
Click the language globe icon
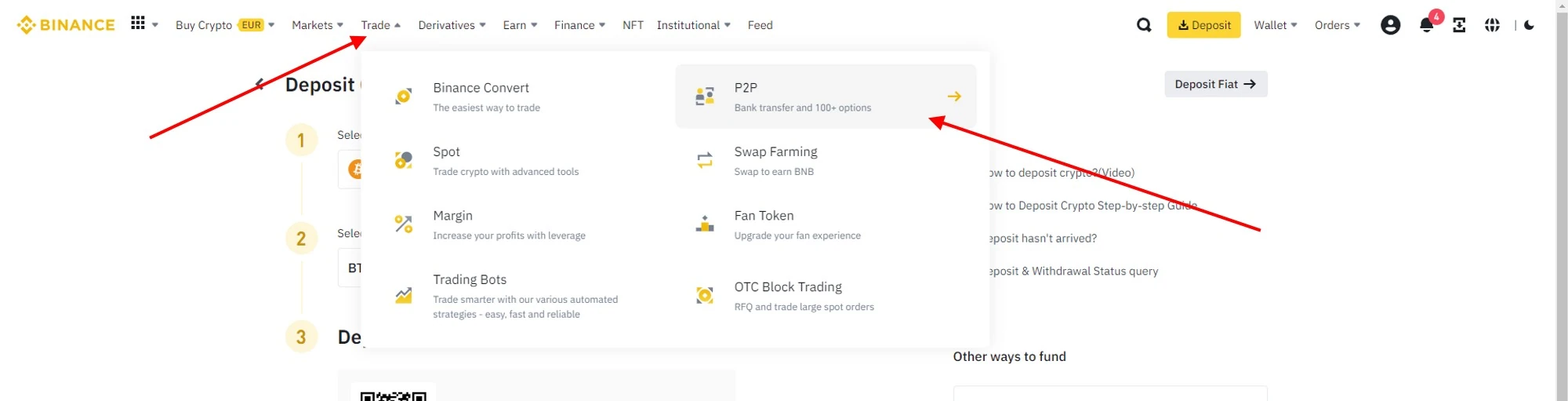tap(1492, 25)
